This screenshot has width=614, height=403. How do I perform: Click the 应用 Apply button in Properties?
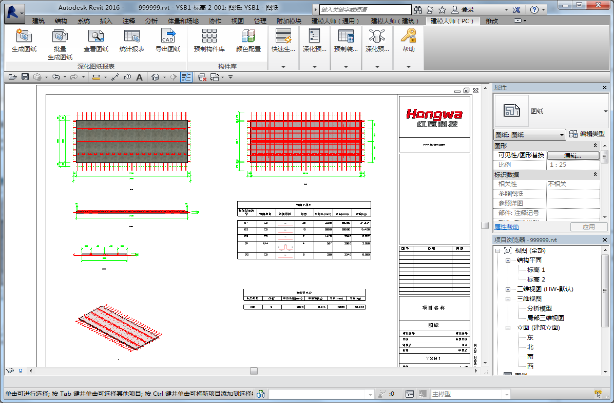tap(589, 227)
